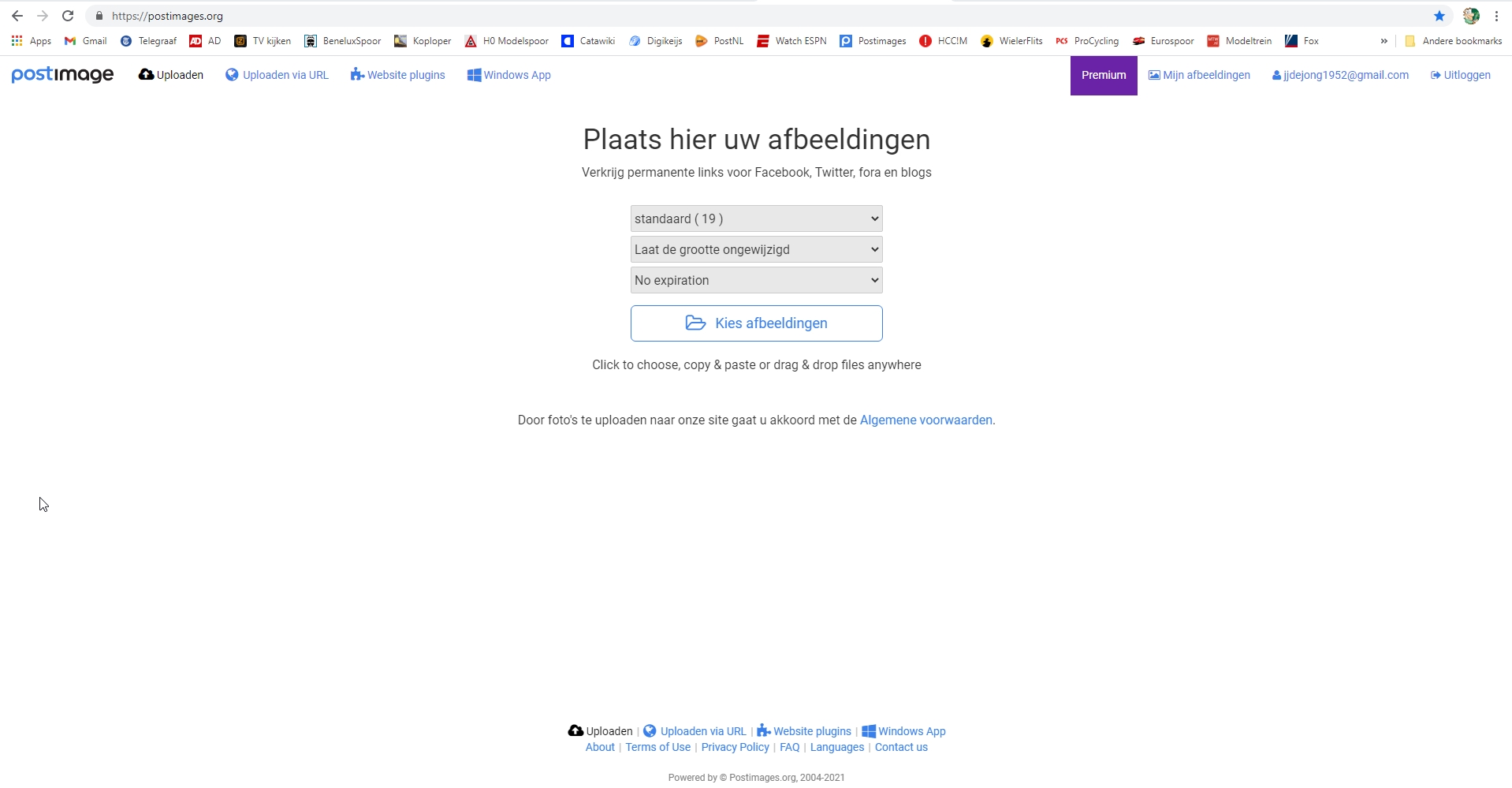Open the Chrome profile avatar

tap(1471, 16)
